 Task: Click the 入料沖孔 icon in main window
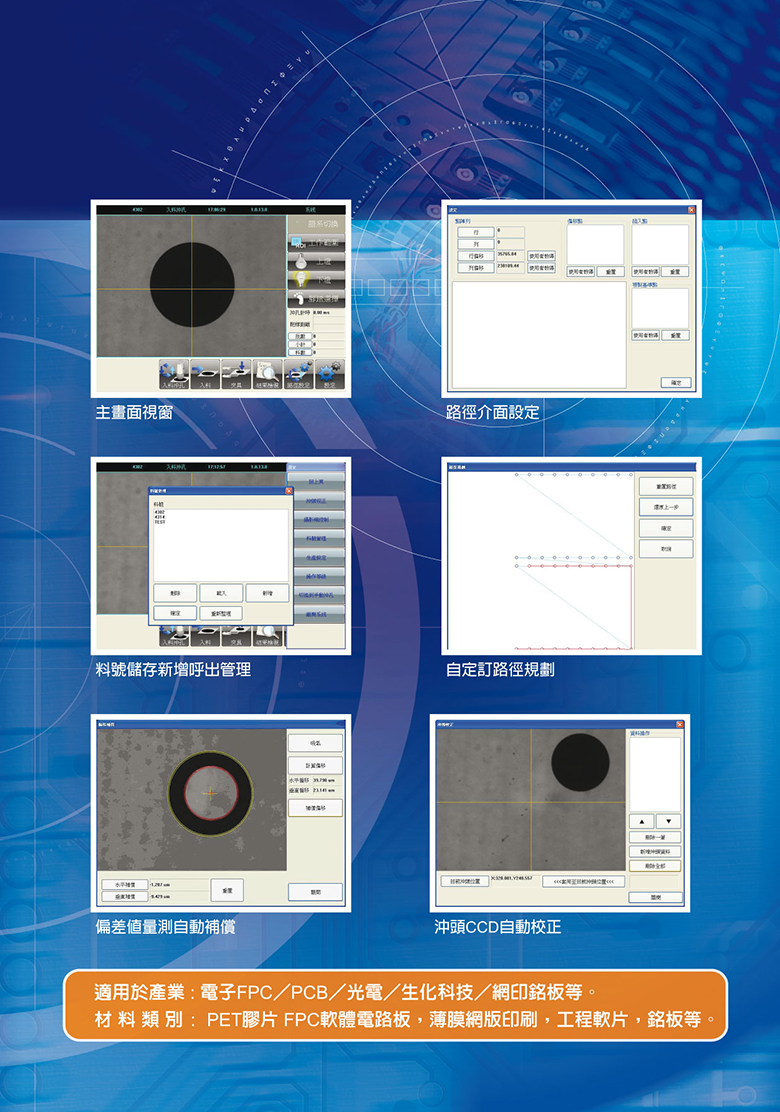coord(174,374)
